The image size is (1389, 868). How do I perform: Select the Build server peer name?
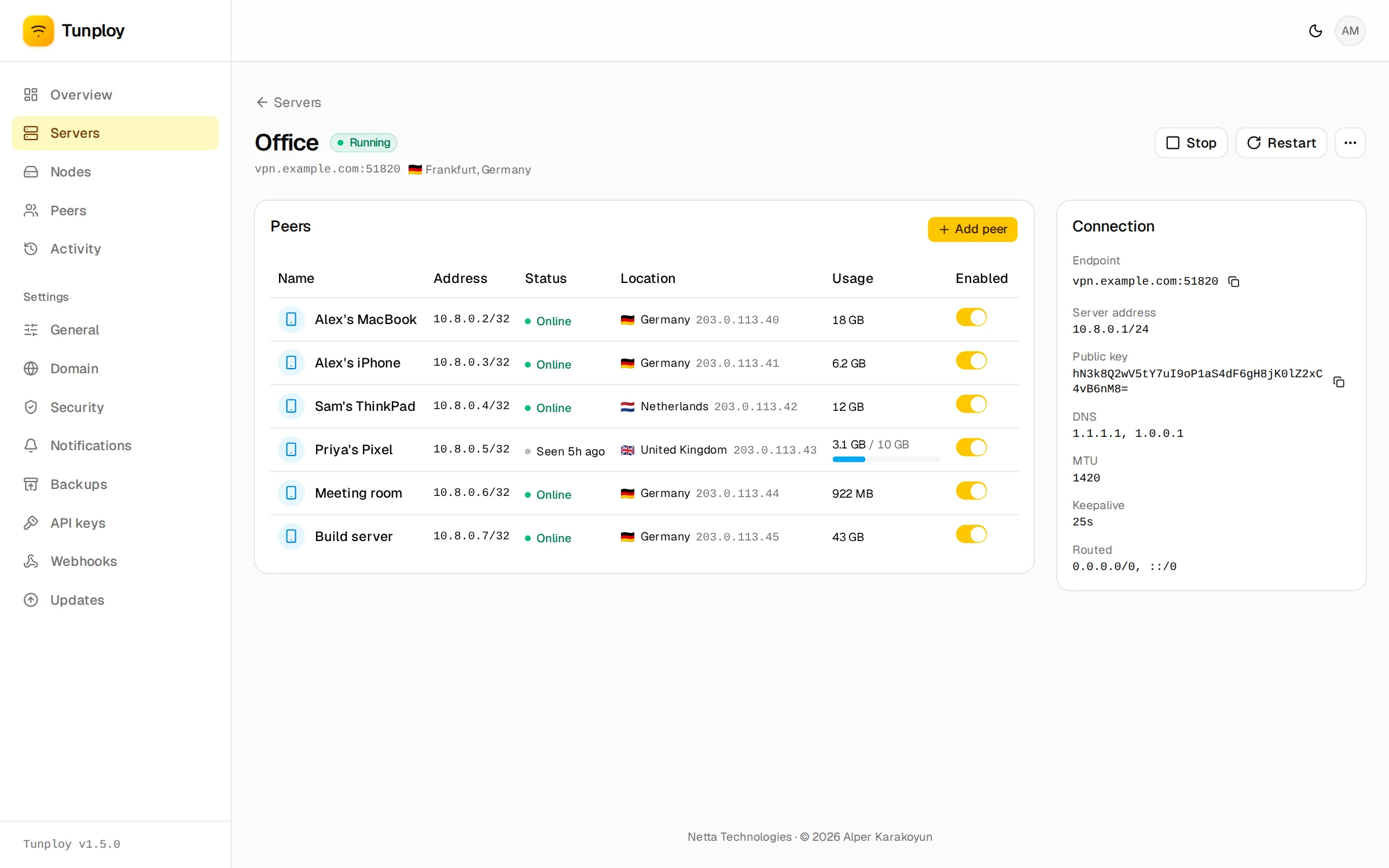tap(353, 536)
